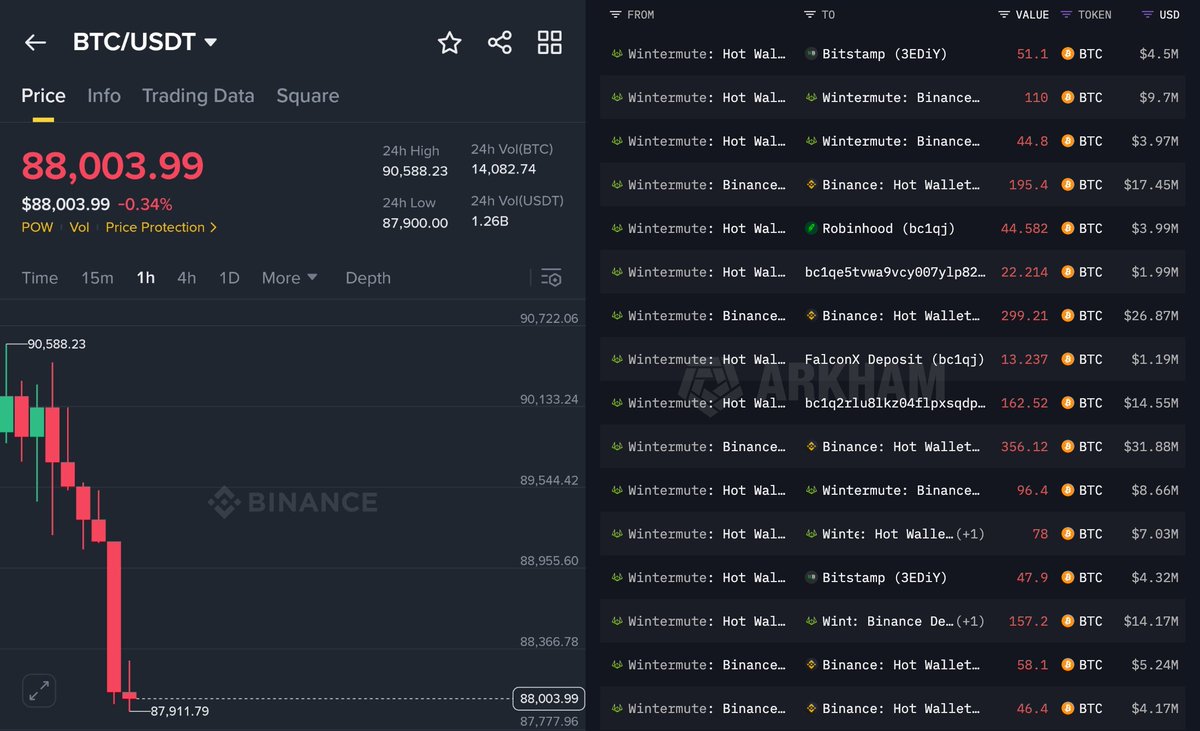The height and width of the screenshot is (731, 1200).
Task: Click the Bitcoin token icon in the $4.5M row
Action: (x=1068, y=54)
